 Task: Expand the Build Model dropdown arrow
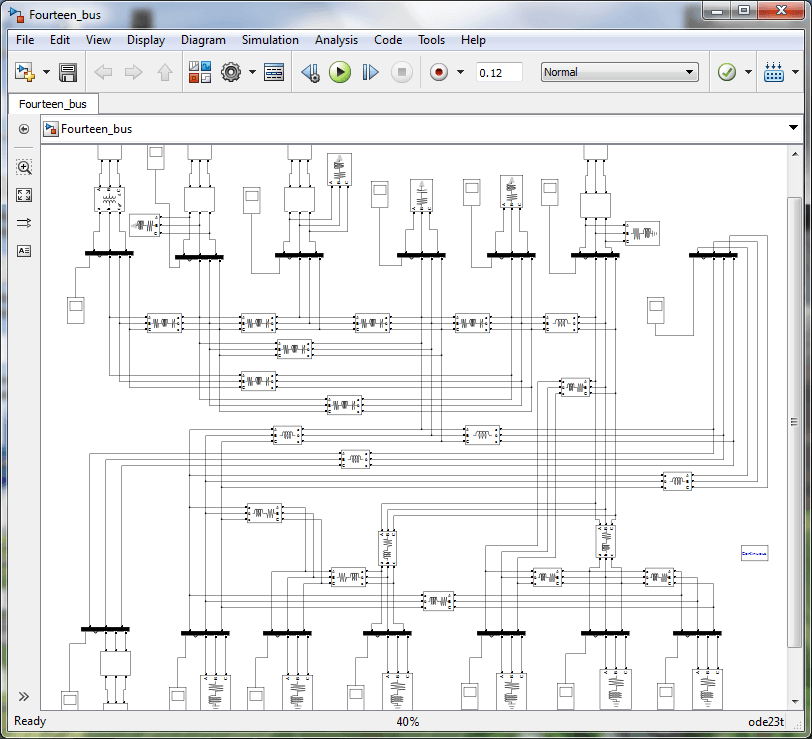(x=795, y=72)
